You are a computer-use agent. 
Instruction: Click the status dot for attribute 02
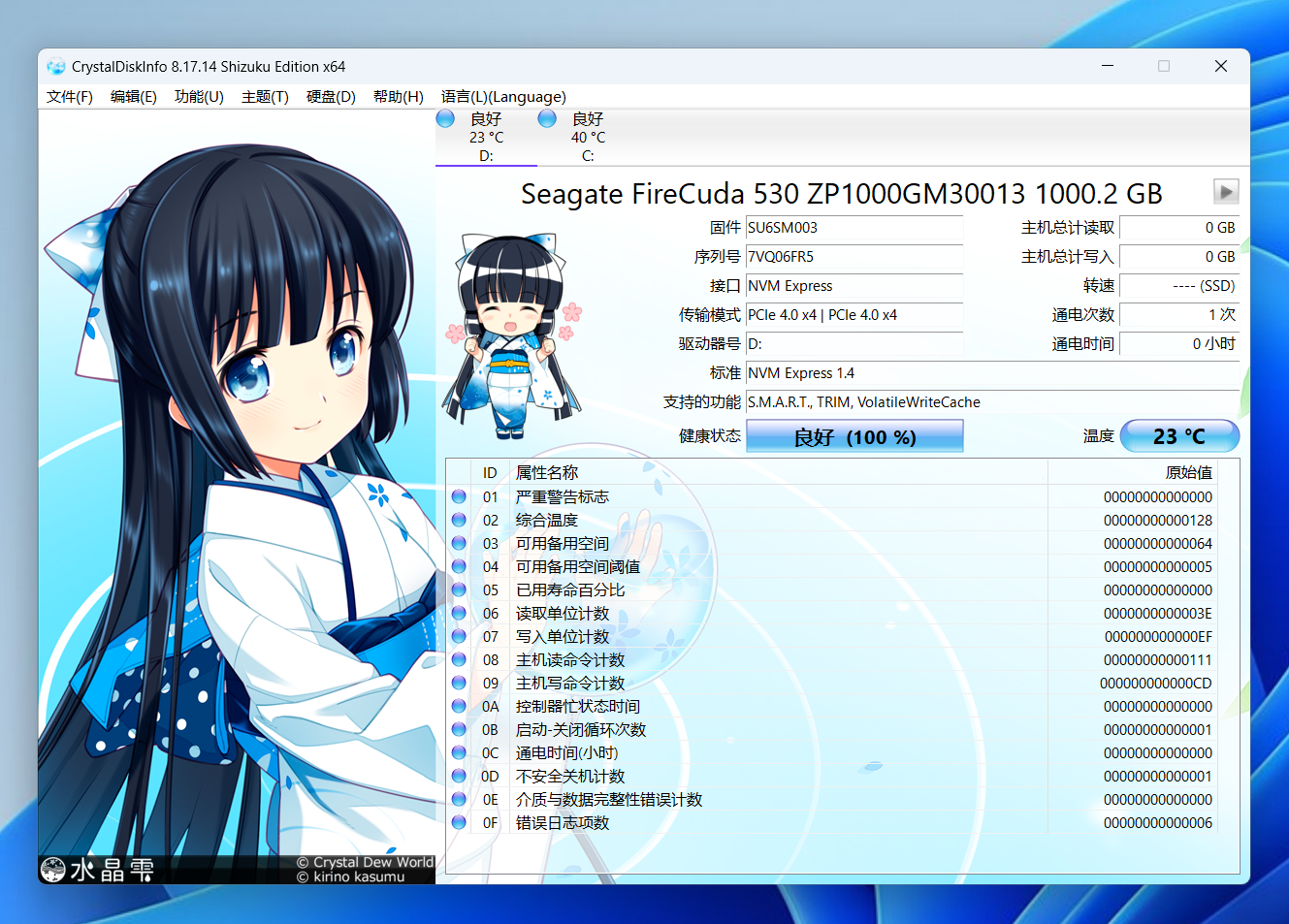459,520
